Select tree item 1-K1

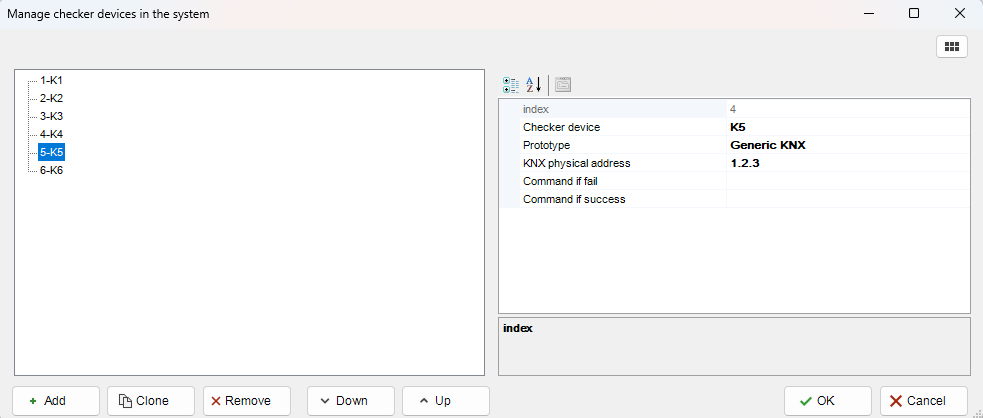pyautogui.click(x=52, y=80)
